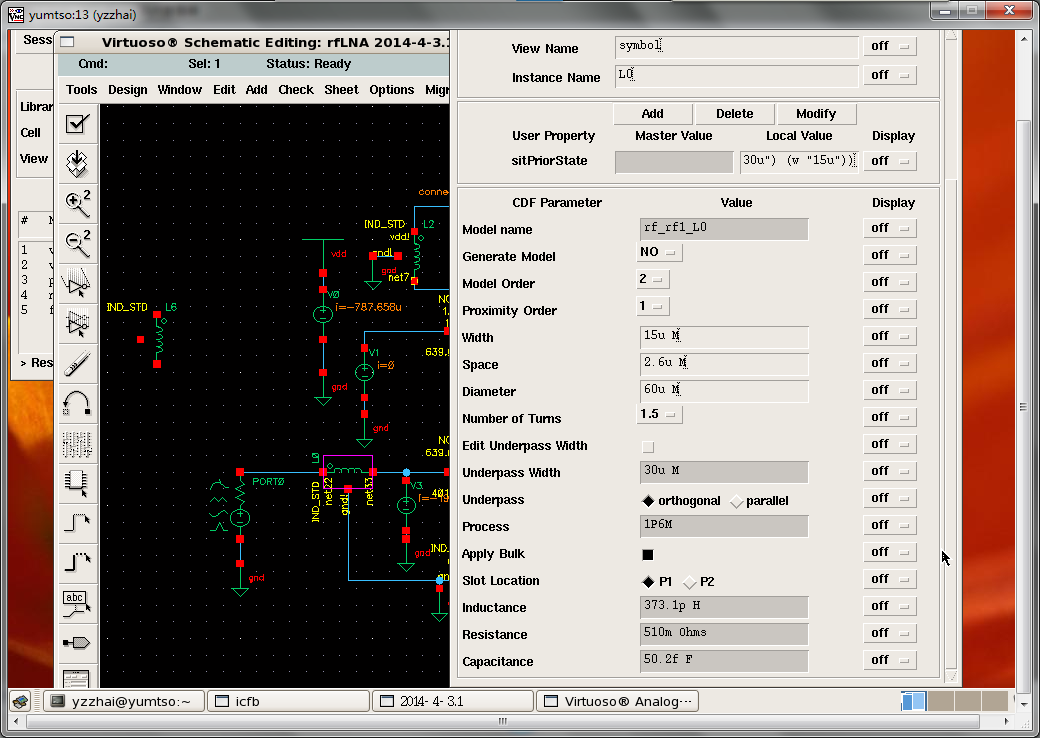
Task: Click the Zoom In by 2 icon
Action: tap(78, 203)
